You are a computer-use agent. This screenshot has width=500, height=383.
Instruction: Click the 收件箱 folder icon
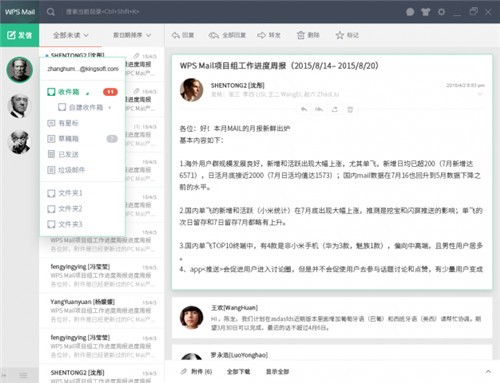pyautogui.click(x=51, y=92)
